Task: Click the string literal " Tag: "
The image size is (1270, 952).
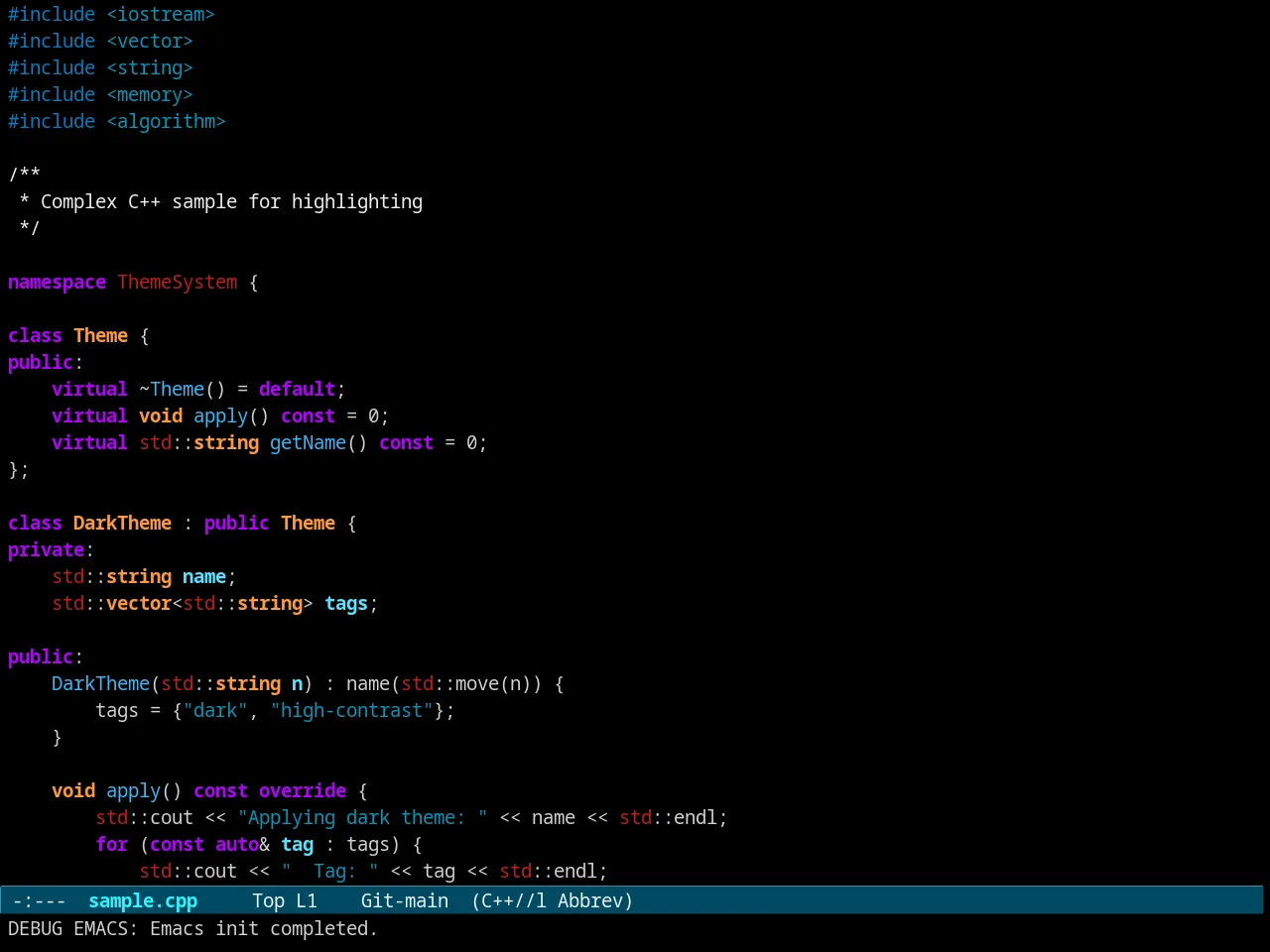Action: point(329,871)
